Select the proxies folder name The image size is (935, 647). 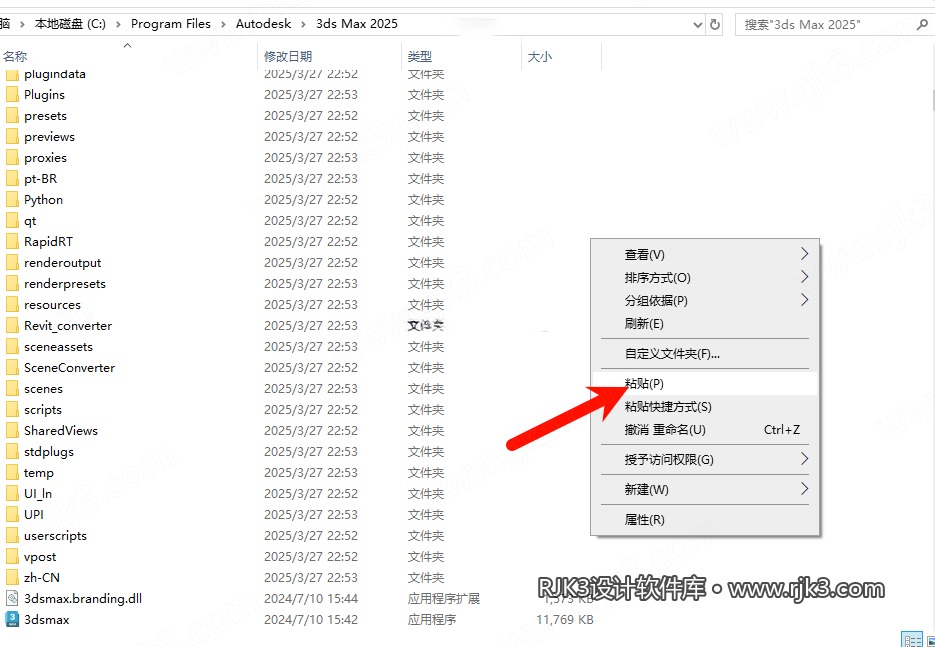click(45, 157)
